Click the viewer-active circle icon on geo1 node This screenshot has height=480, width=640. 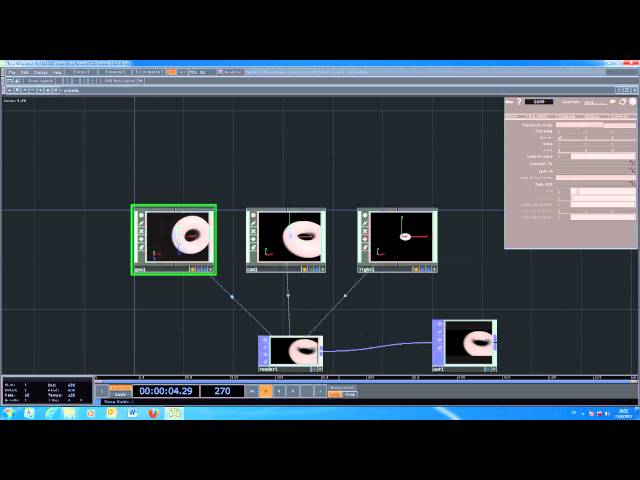pos(141,216)
